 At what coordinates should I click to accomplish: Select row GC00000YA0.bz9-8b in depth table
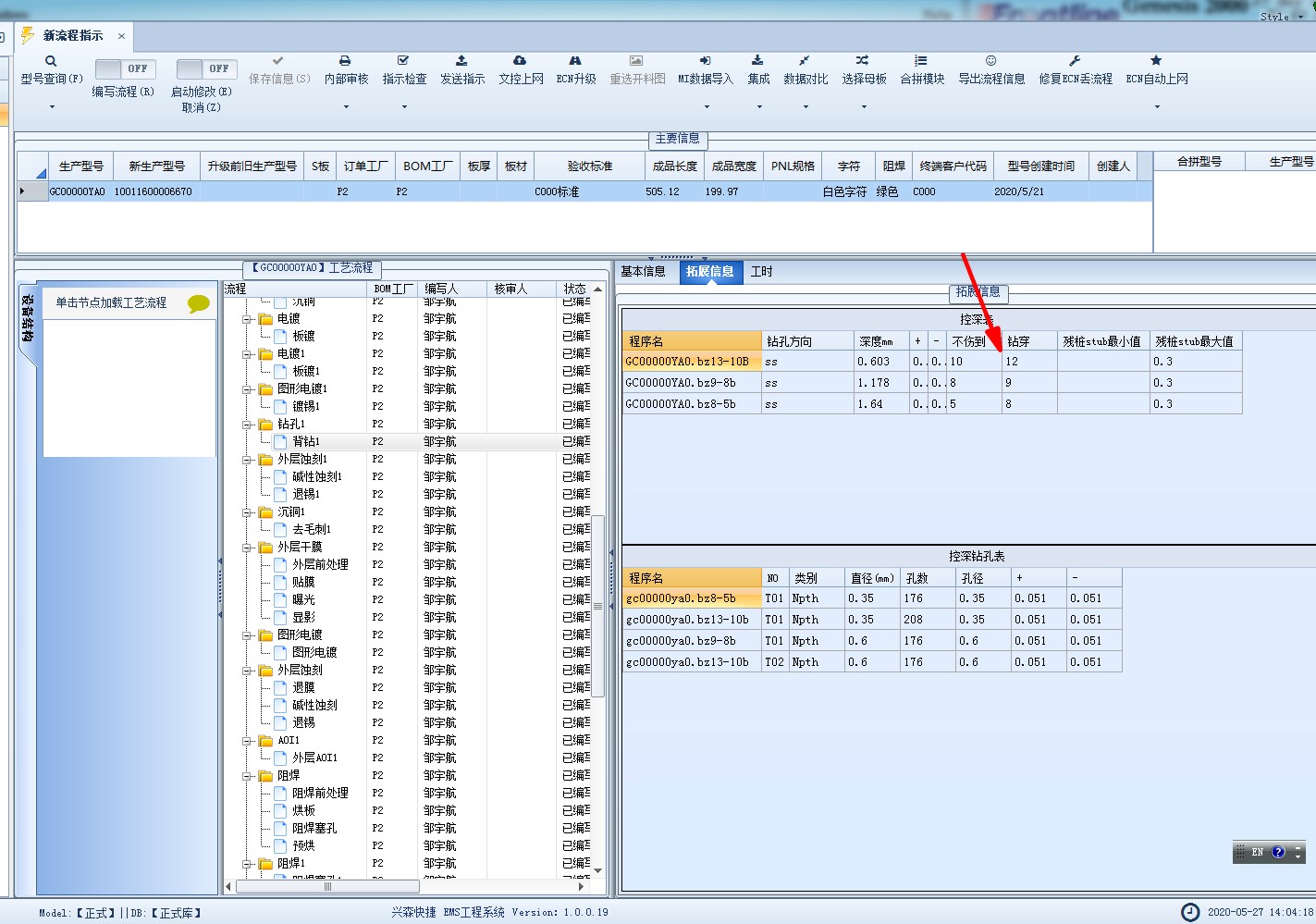(x=932, y=383)
